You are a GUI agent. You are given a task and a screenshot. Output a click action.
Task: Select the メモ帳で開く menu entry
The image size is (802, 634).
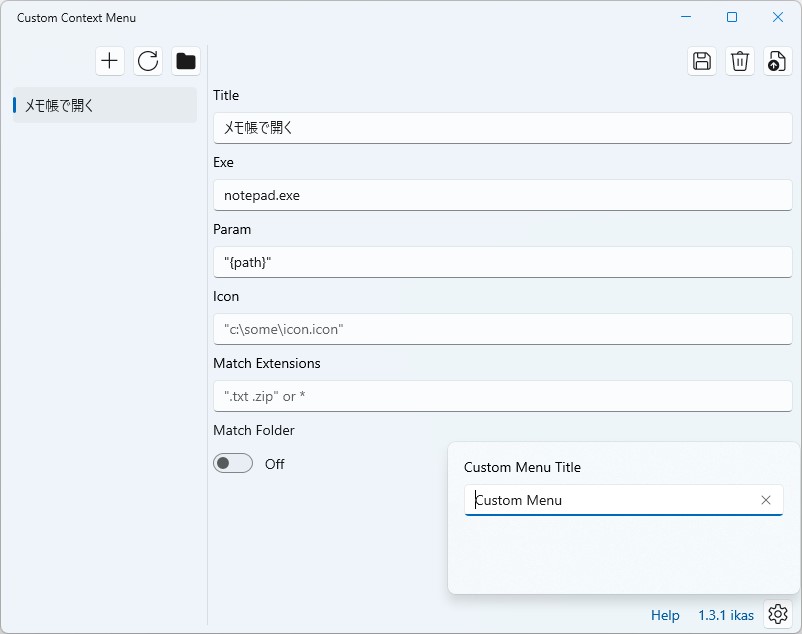[100, 104]
